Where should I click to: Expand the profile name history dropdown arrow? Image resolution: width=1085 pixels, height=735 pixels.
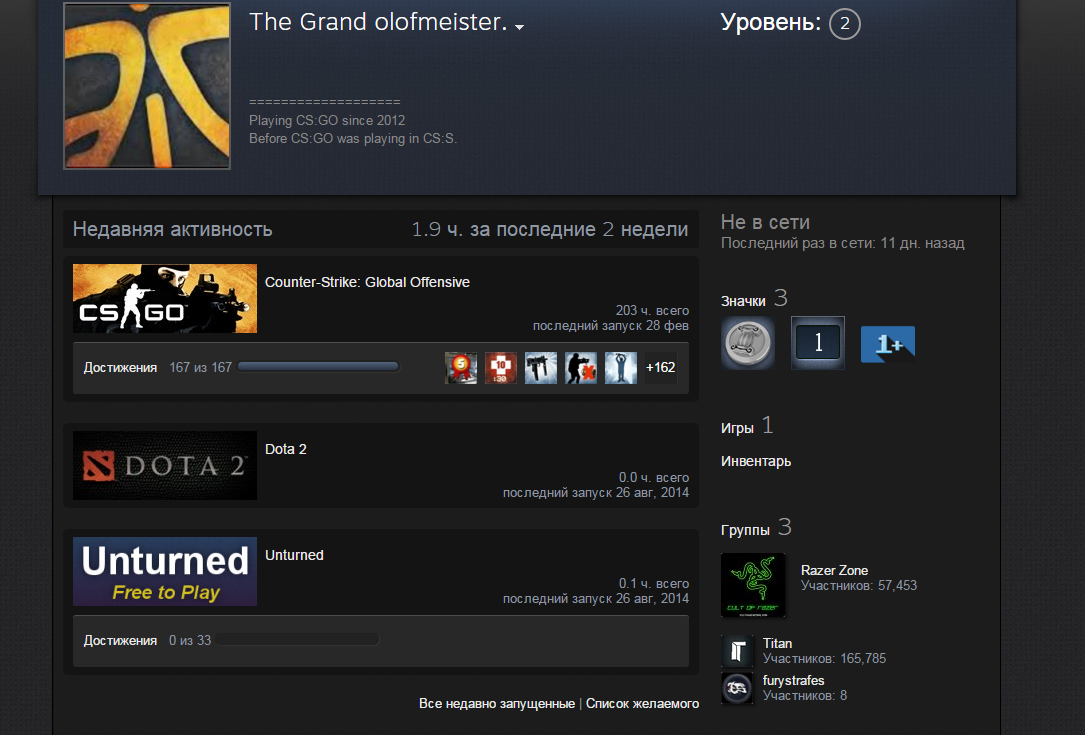pos(520,27)
